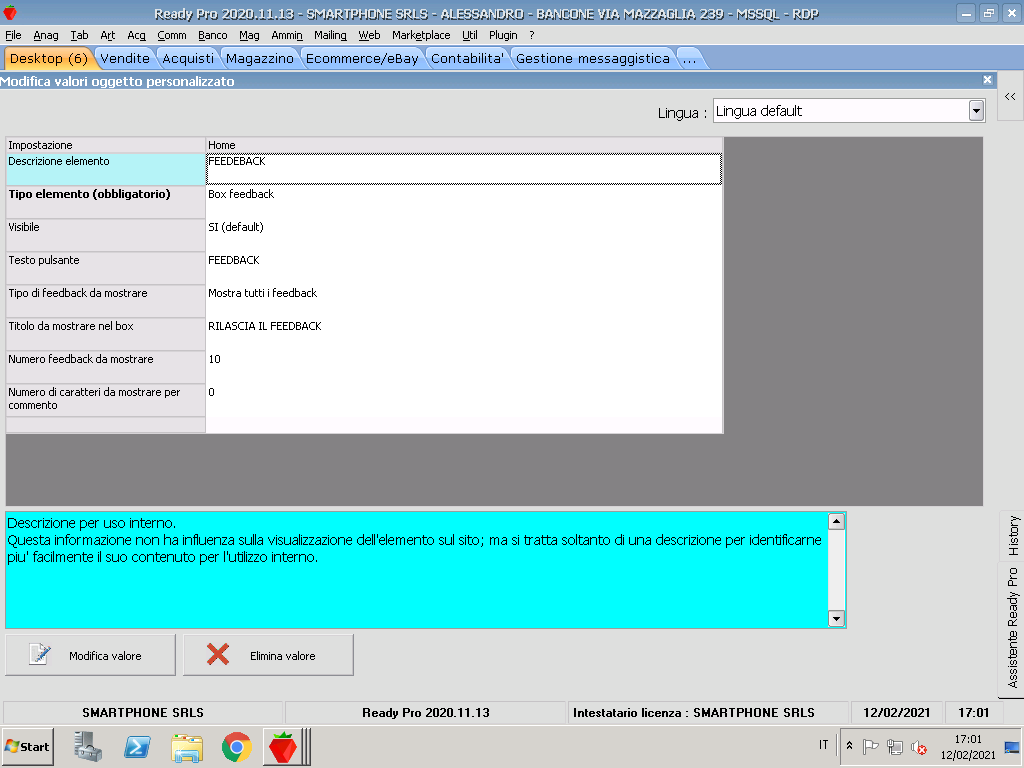
Task: Open the Windows Start button
Action: pyautogui.click(x=27, y=746)
